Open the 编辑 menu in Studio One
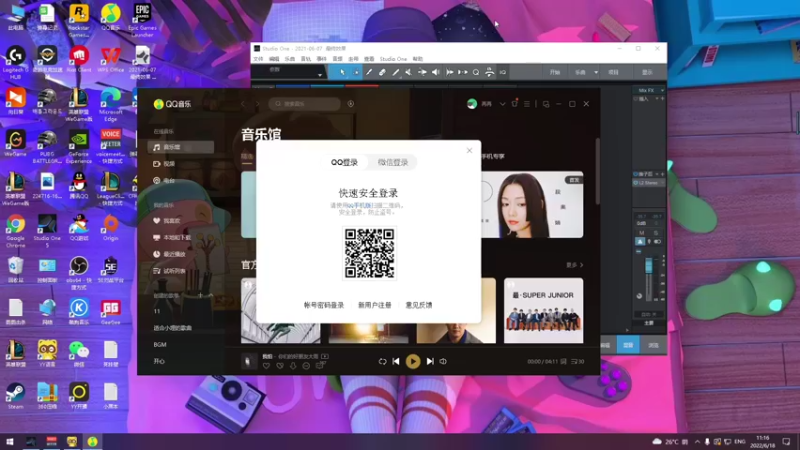This screenshot has width=800, height=450. 274,59
